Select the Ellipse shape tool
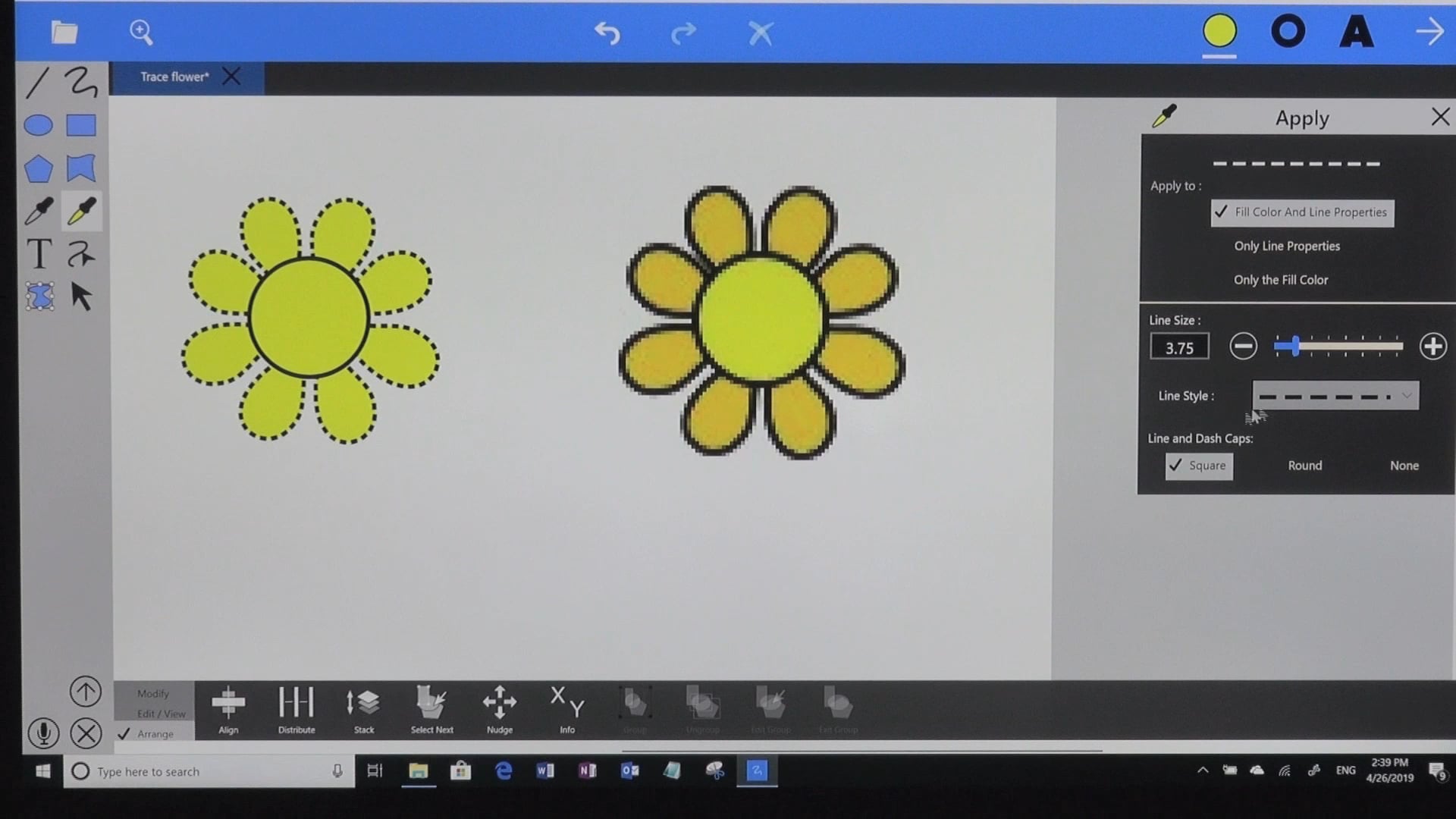 tap(38, 125)
